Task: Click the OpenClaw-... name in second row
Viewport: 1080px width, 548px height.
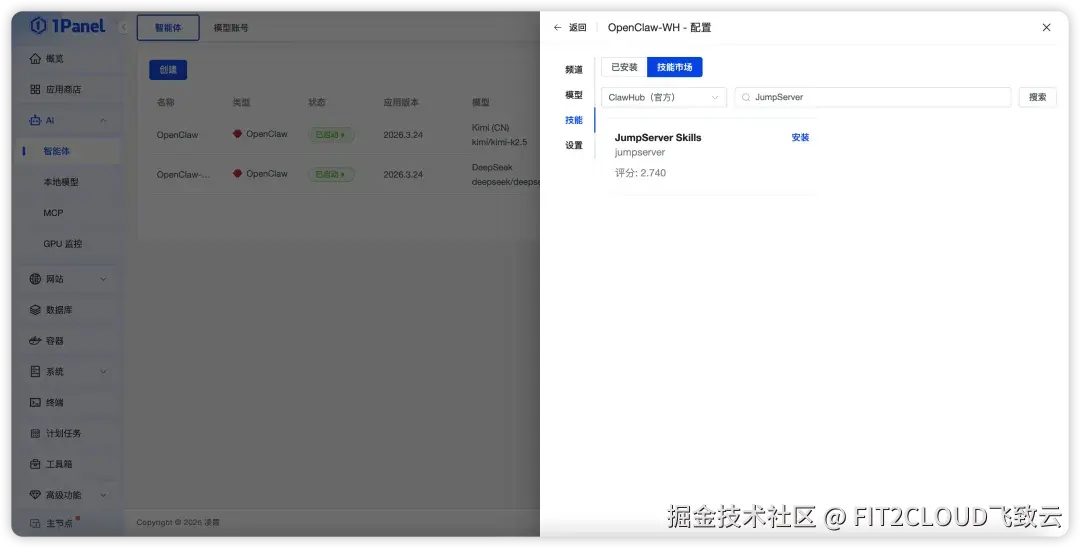Action: coord(183,175)
